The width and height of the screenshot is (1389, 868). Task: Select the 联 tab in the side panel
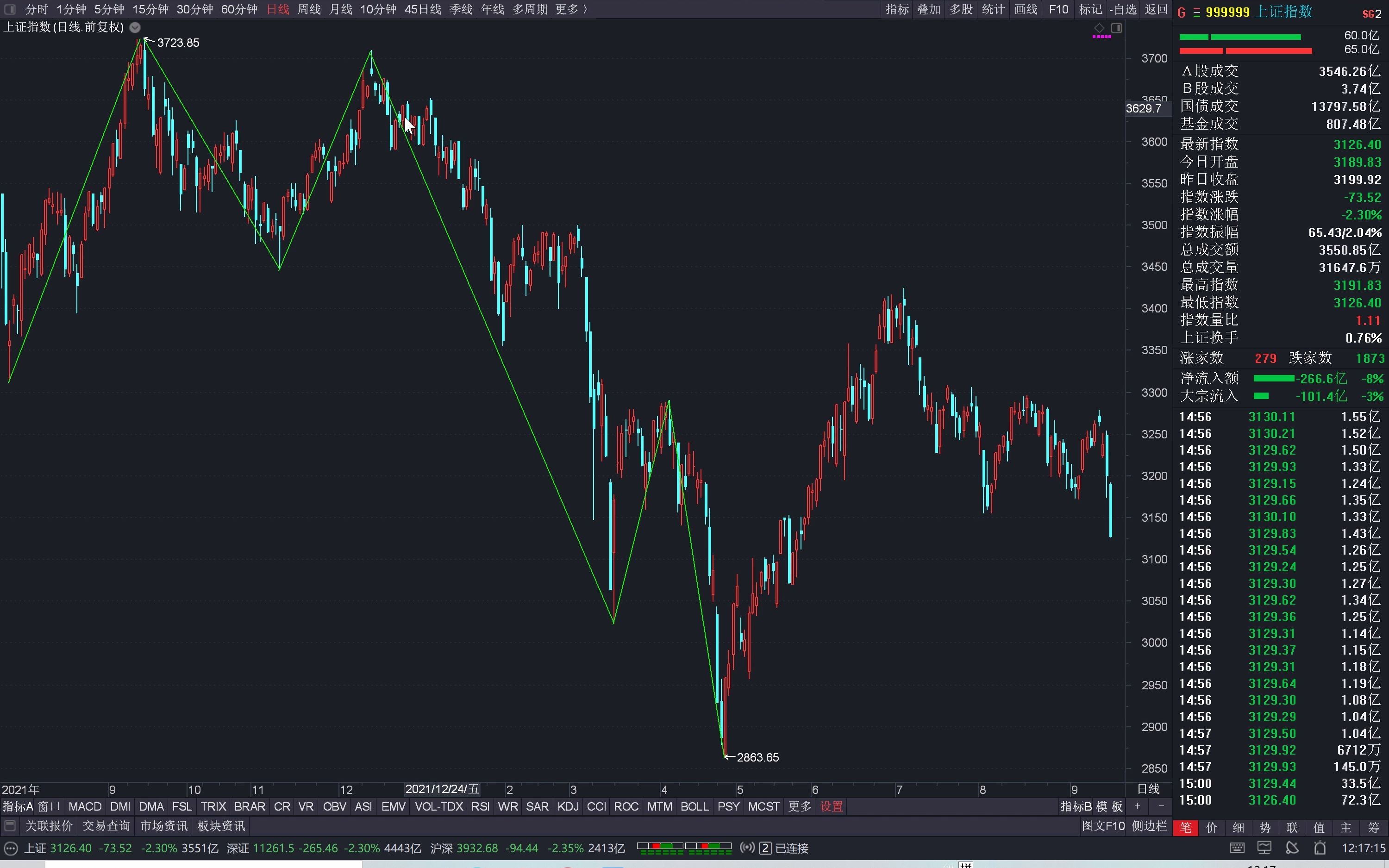pyautogui.click(x=1293, y=827)
